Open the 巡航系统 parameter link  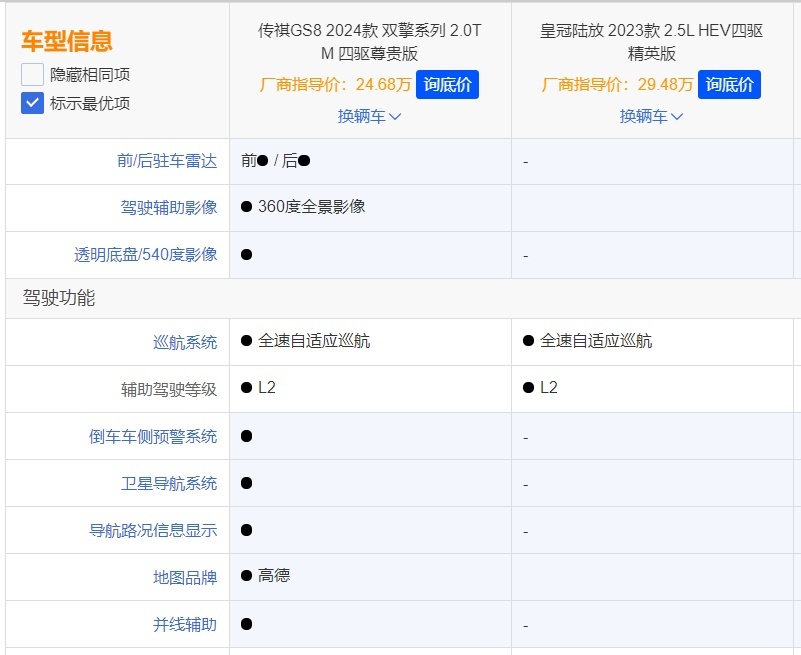tap(185, 342)
